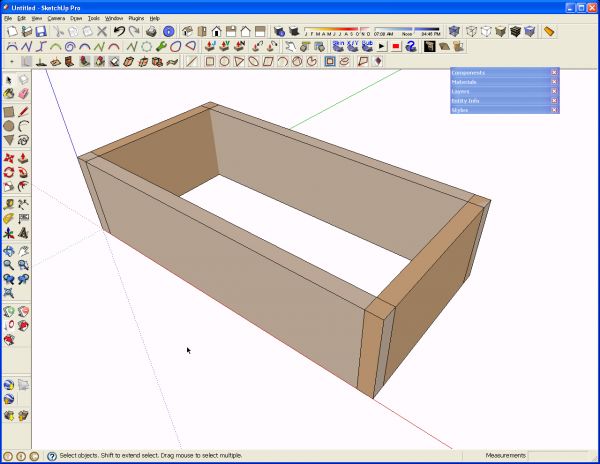Adjust the shadow time of day slider

407,29
